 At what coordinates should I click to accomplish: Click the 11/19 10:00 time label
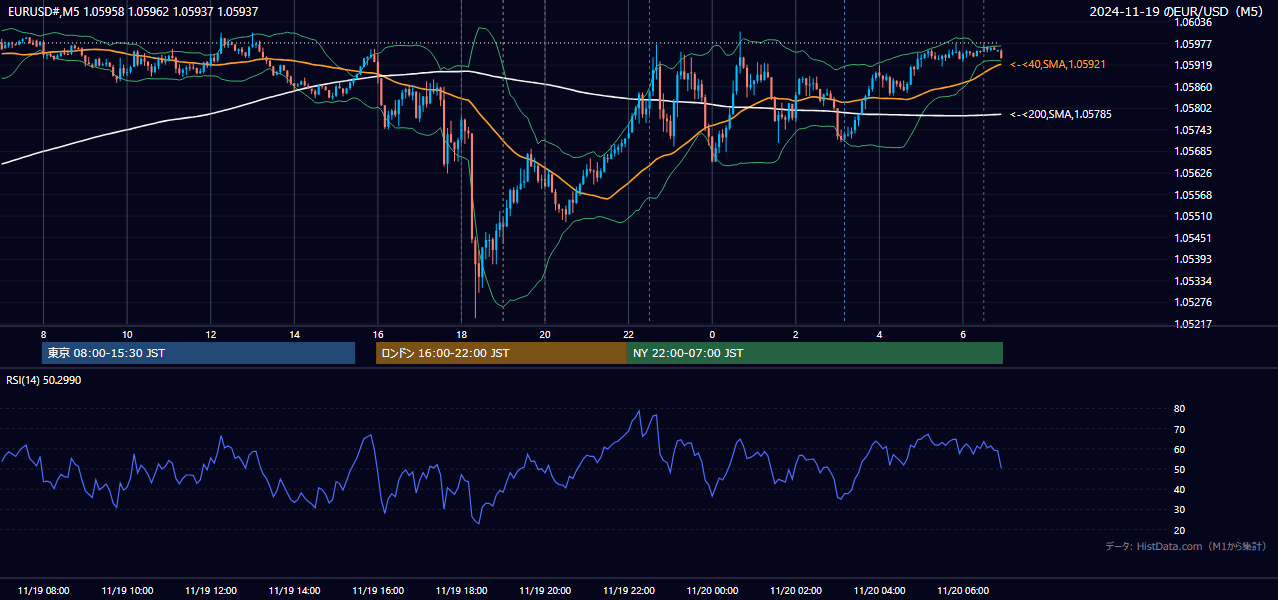(127, 591)
